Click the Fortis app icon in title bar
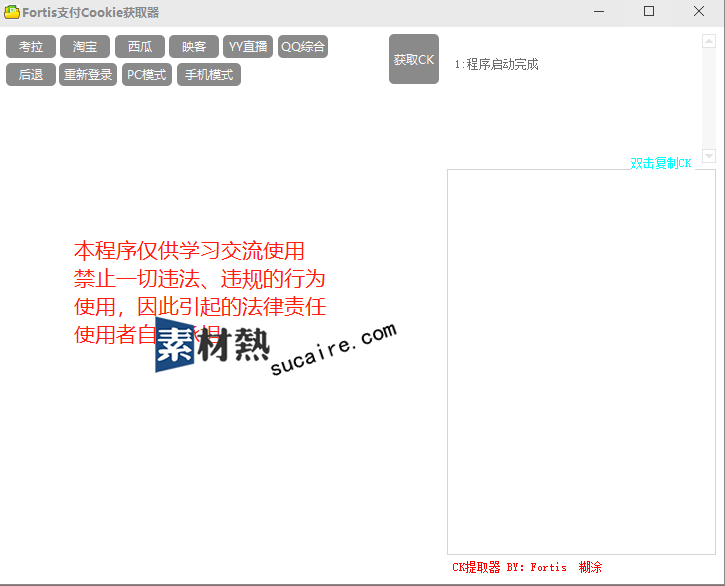 [12, 12]
